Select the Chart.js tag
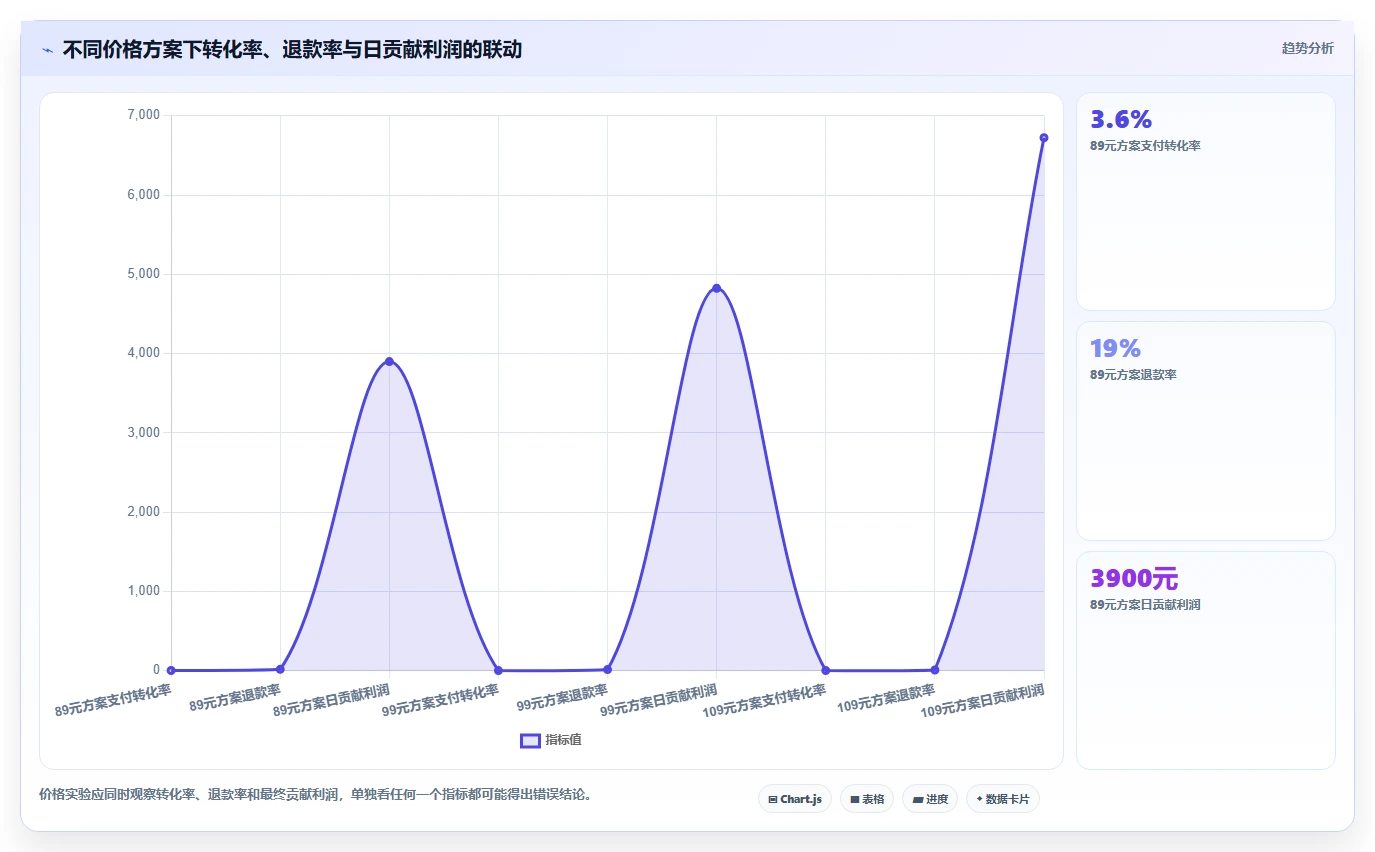This screenshot has width=1375, height=852. click(795, 799)
